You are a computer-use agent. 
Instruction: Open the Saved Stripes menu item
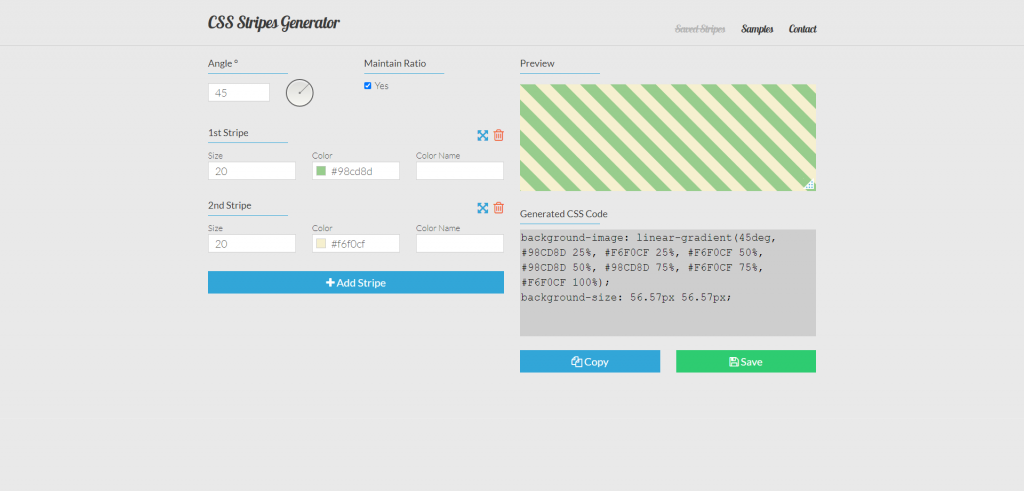click(700, 29)
